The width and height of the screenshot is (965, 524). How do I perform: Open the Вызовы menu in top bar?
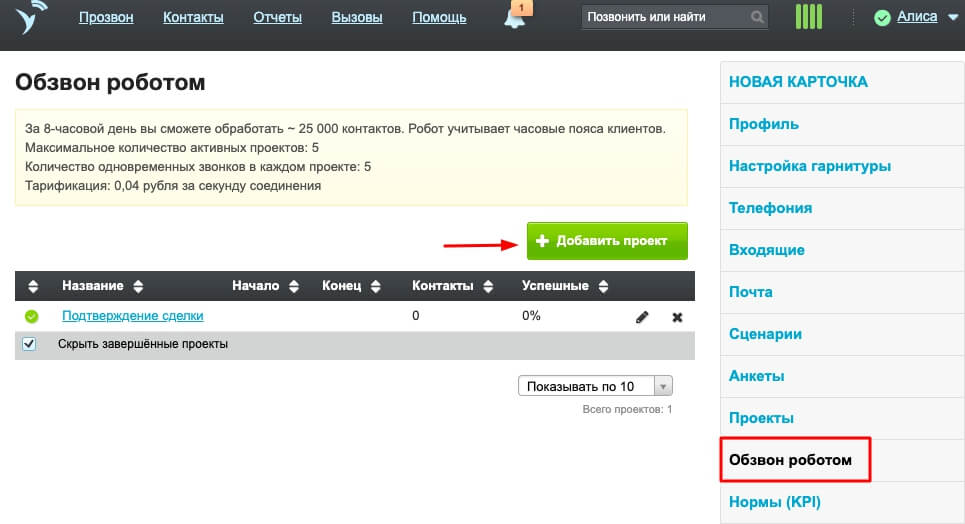pos(357,17)
